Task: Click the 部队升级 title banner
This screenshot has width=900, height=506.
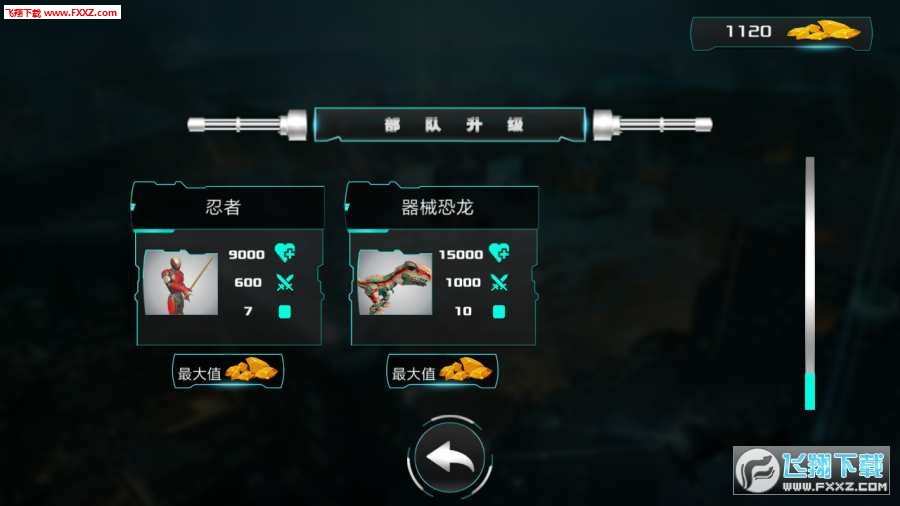Action: pyautogui.click(x=450, y=124)
